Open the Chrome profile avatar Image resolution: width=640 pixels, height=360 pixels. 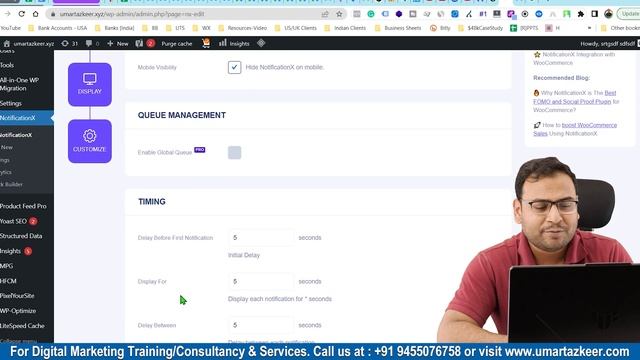[x=609, y=14]
